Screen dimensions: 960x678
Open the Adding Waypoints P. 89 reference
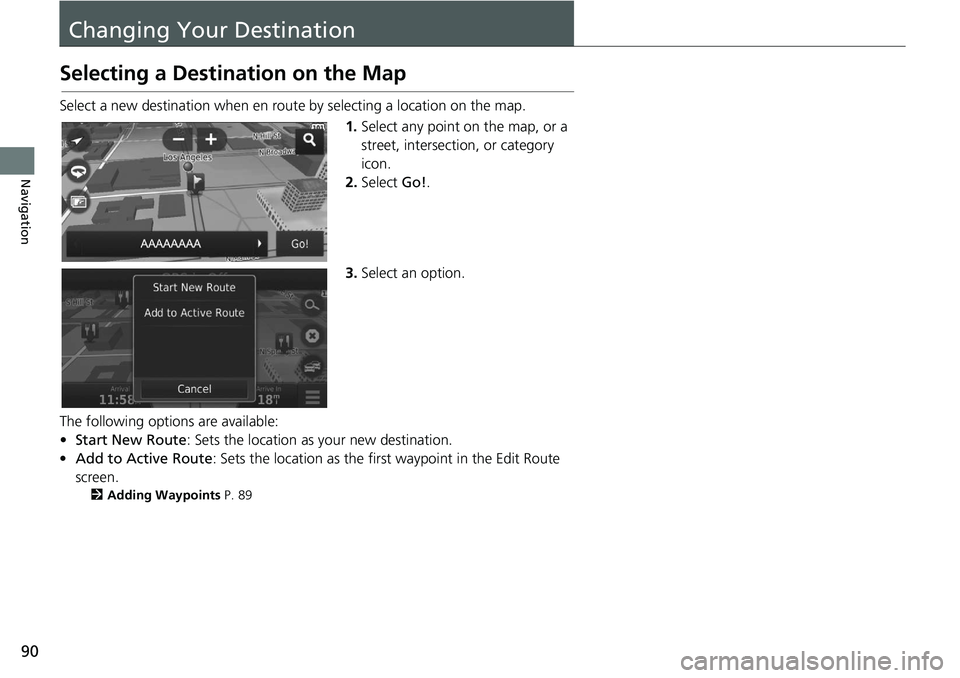point(171,495)
